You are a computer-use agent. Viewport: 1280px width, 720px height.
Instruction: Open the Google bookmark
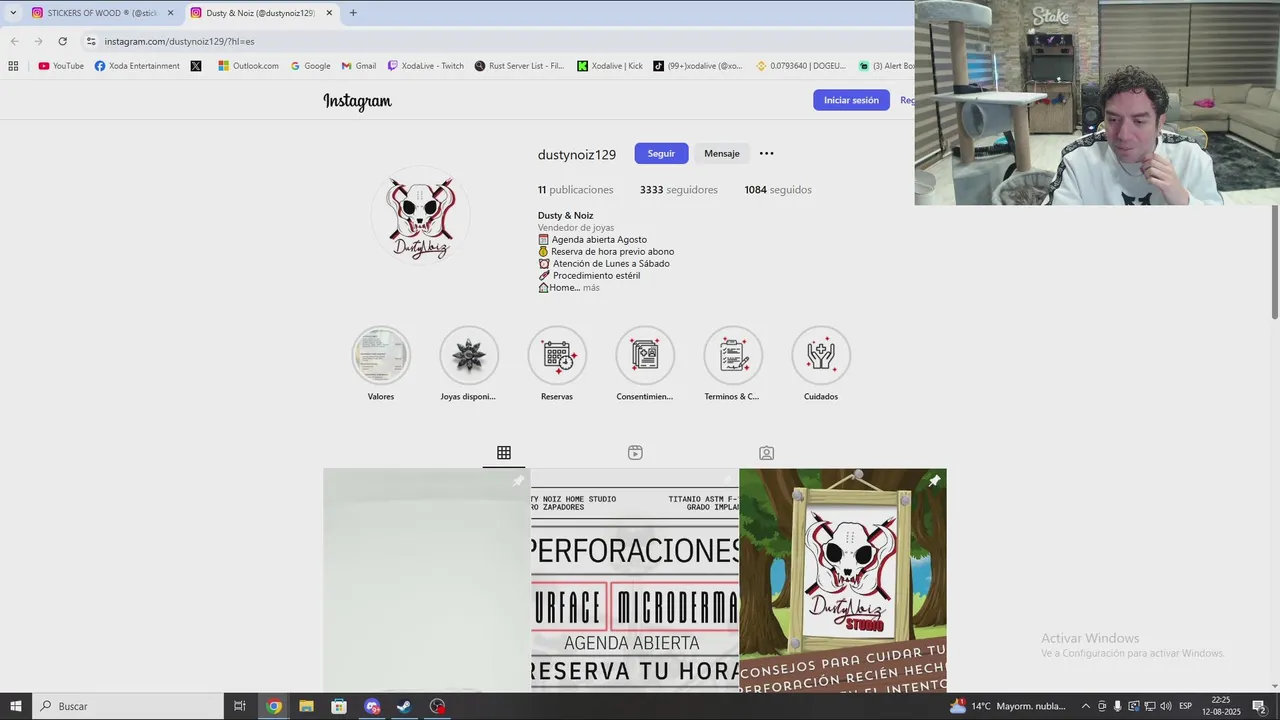pos(310,66)
